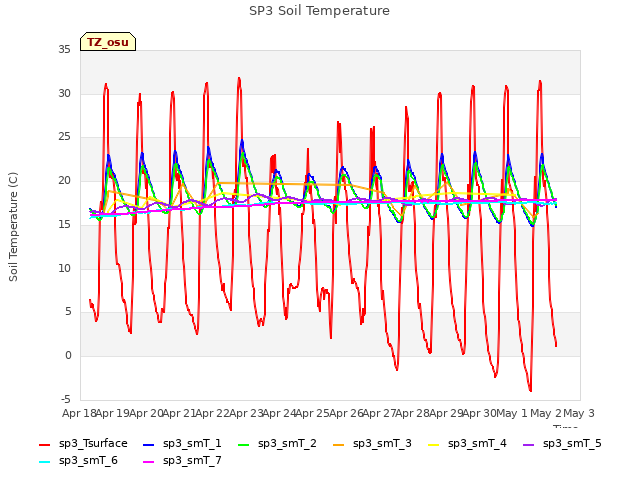This screenshot has width=640, height=480.
Task: Click the Apr 30 x-axis tick label
Action: click(x=480, y=413)
